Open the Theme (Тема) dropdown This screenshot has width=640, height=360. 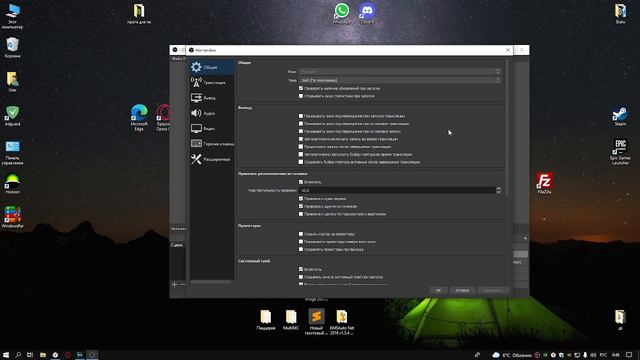tap(400, 80)
